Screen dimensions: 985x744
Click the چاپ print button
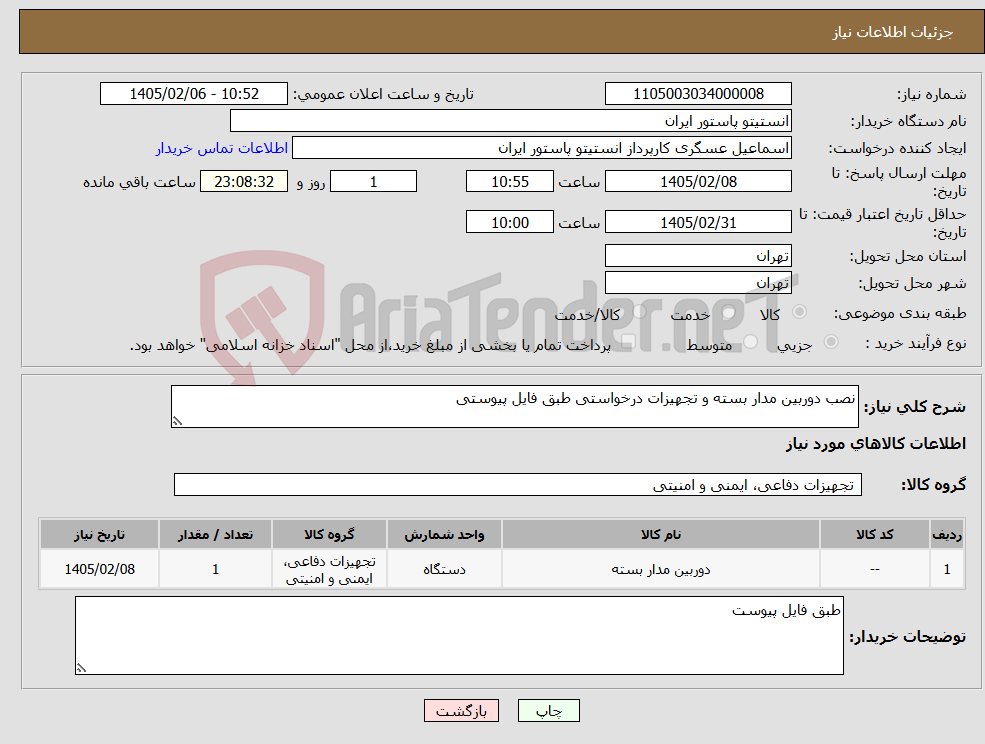click(x=548, y=711)
